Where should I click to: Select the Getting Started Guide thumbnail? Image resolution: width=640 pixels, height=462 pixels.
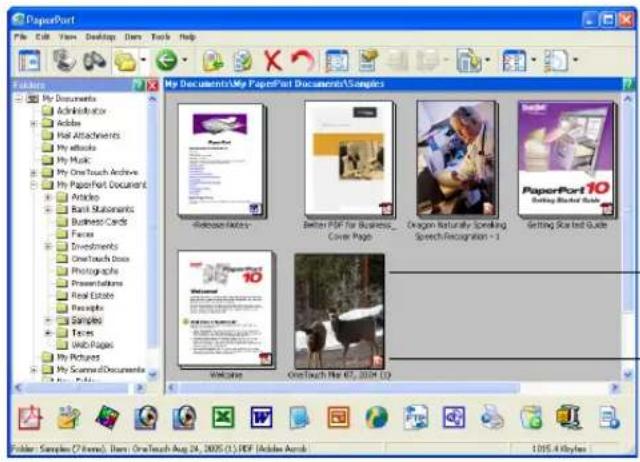point(566,158)
